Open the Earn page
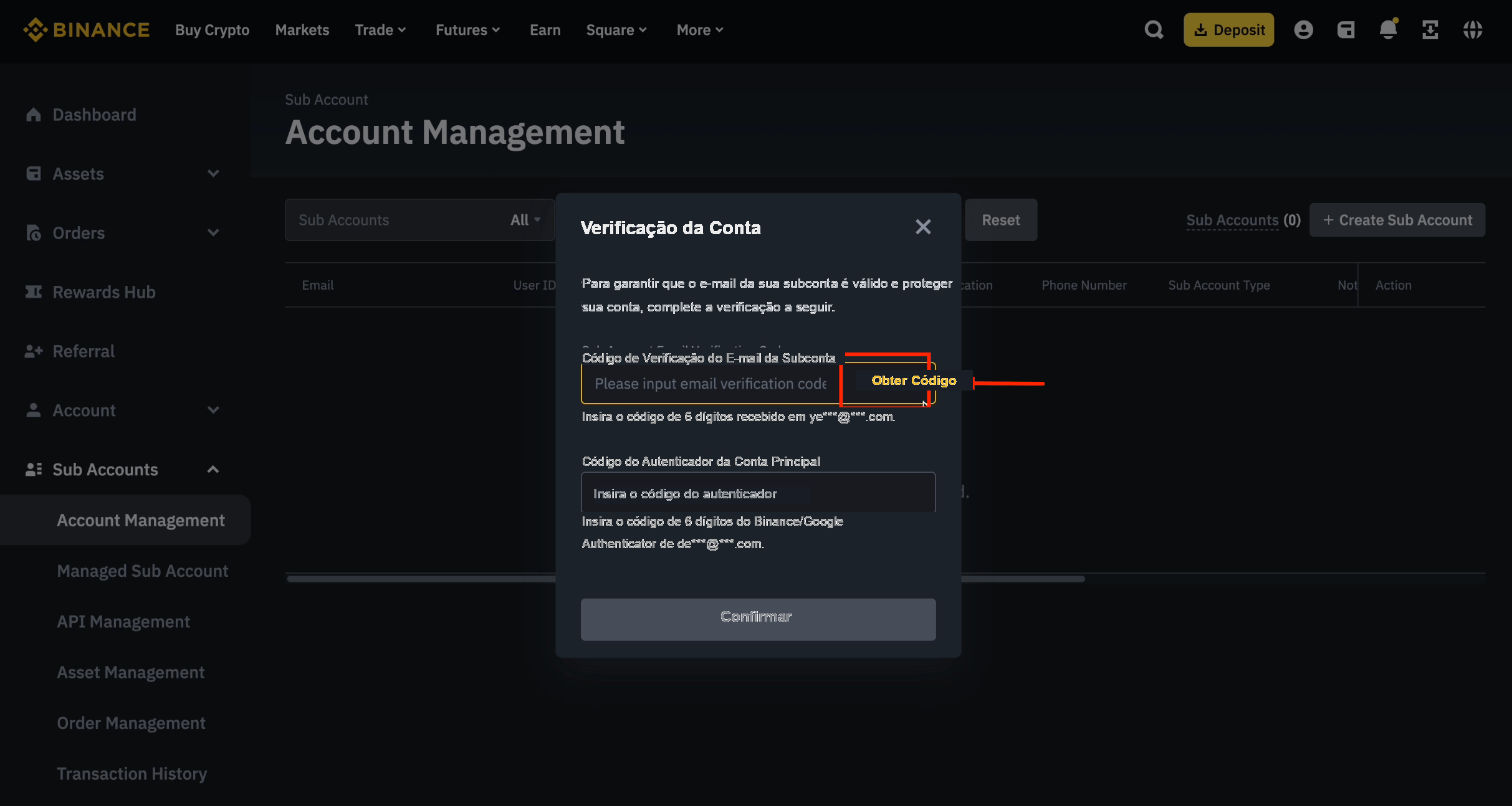 (x=545, y=30)
